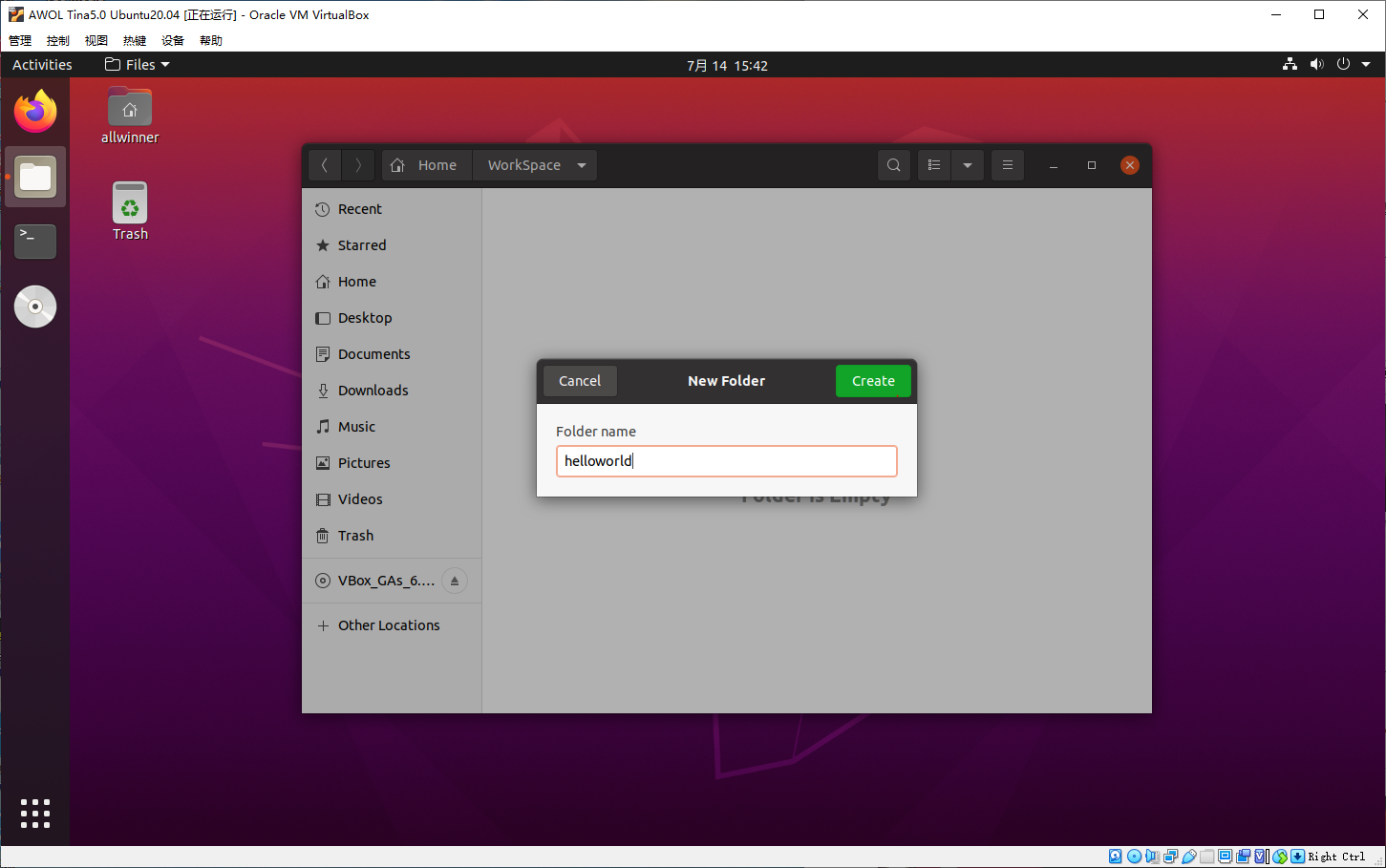Image resolution: width=1386 pixels, height=868 pixels.
Task: Navigate to Home in the path bar
Action: click(426, 165)
